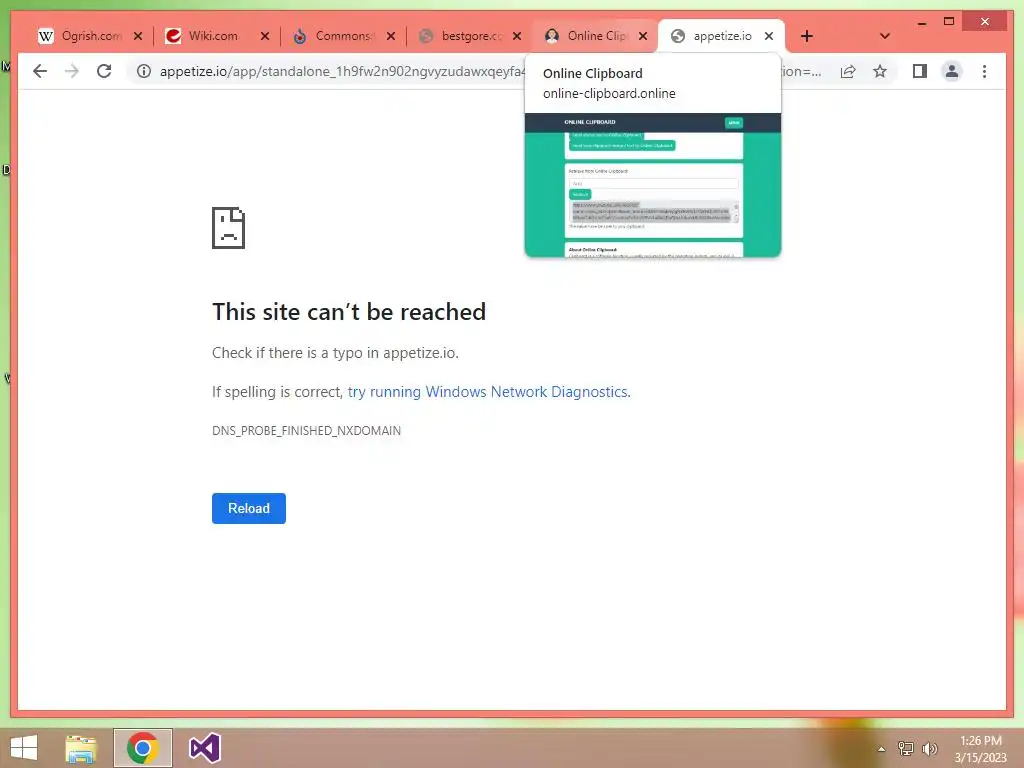View site information icon in address bar

144,71
